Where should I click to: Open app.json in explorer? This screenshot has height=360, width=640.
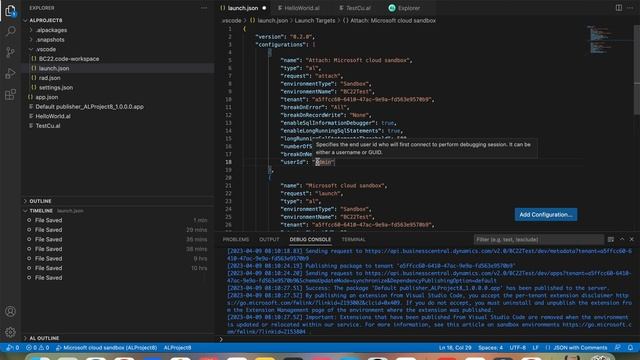click(47, 97)
